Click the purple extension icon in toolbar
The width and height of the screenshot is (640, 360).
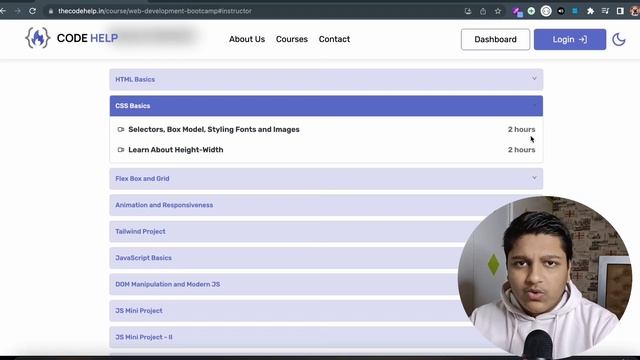tap(517, 11)
